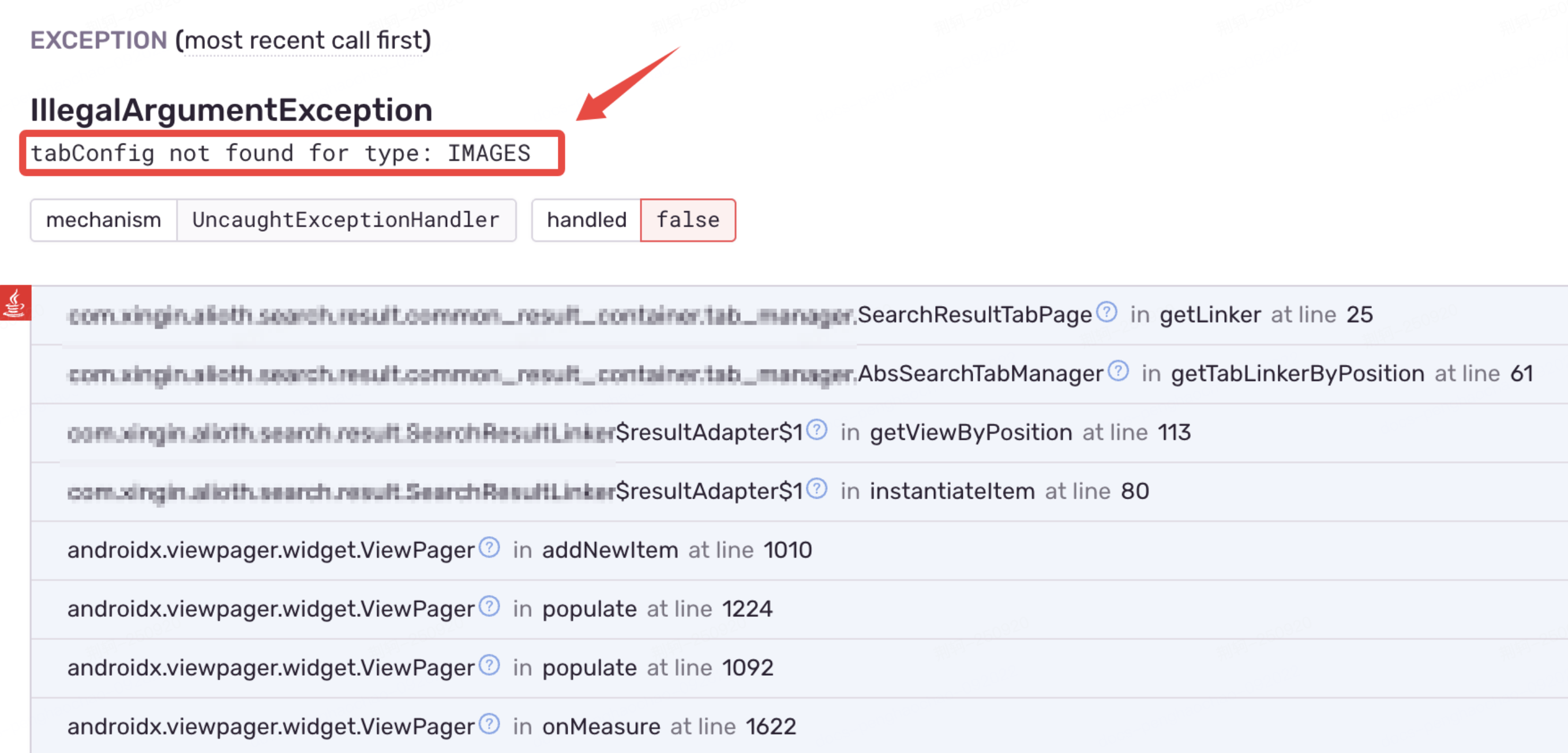Click the 'handled' label pill

586,220
